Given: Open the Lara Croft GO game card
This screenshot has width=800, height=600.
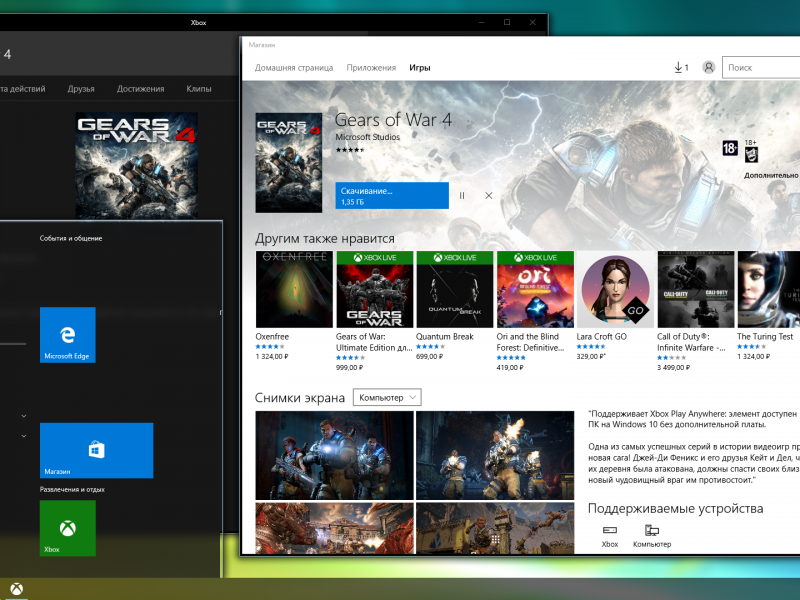Looking at the screenshot, I should pos(615,306).
